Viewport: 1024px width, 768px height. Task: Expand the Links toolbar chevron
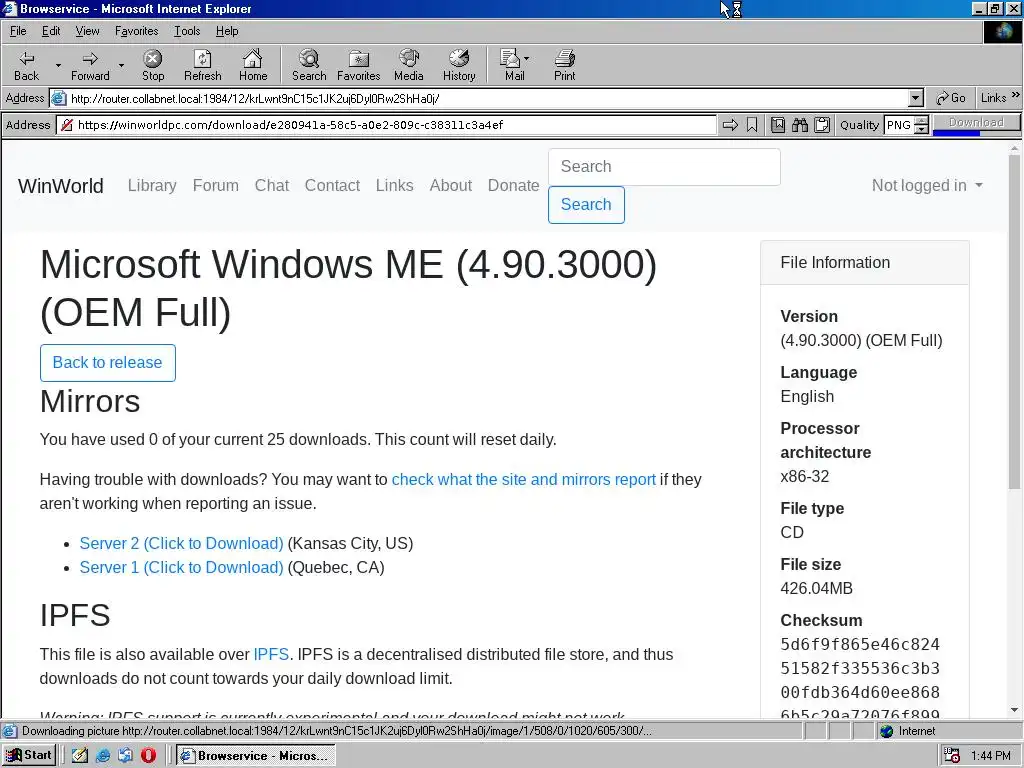(x=1016, y=95)
